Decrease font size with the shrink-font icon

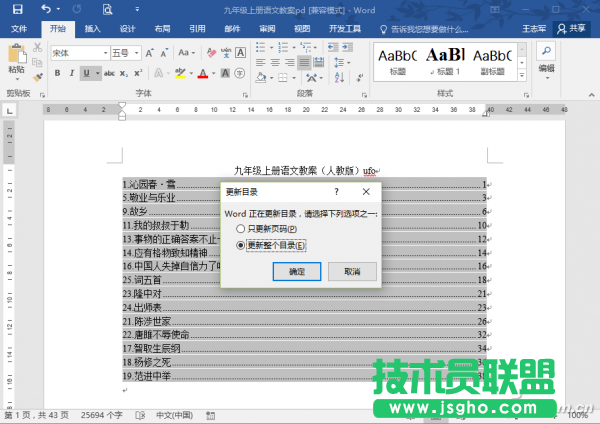[x=164, y=53]
